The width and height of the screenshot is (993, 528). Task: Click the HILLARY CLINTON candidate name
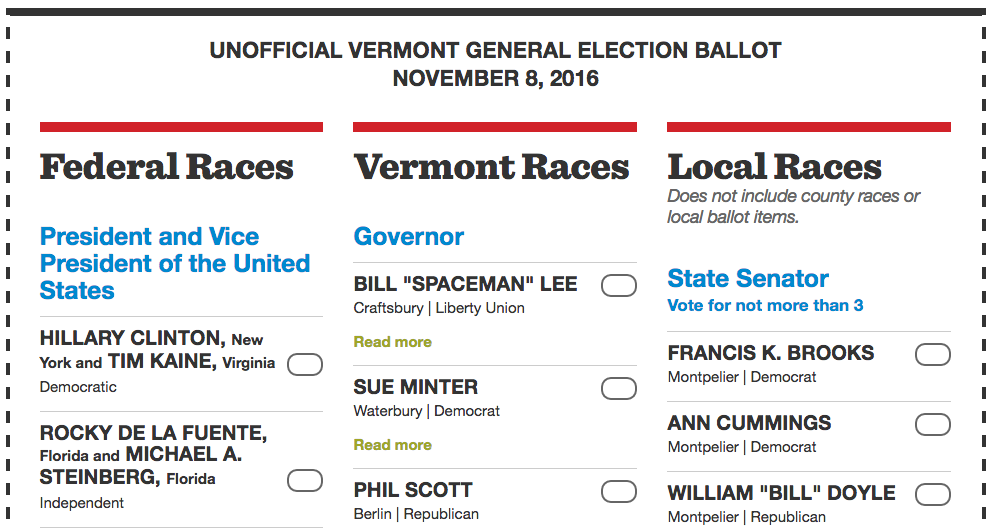132,338
